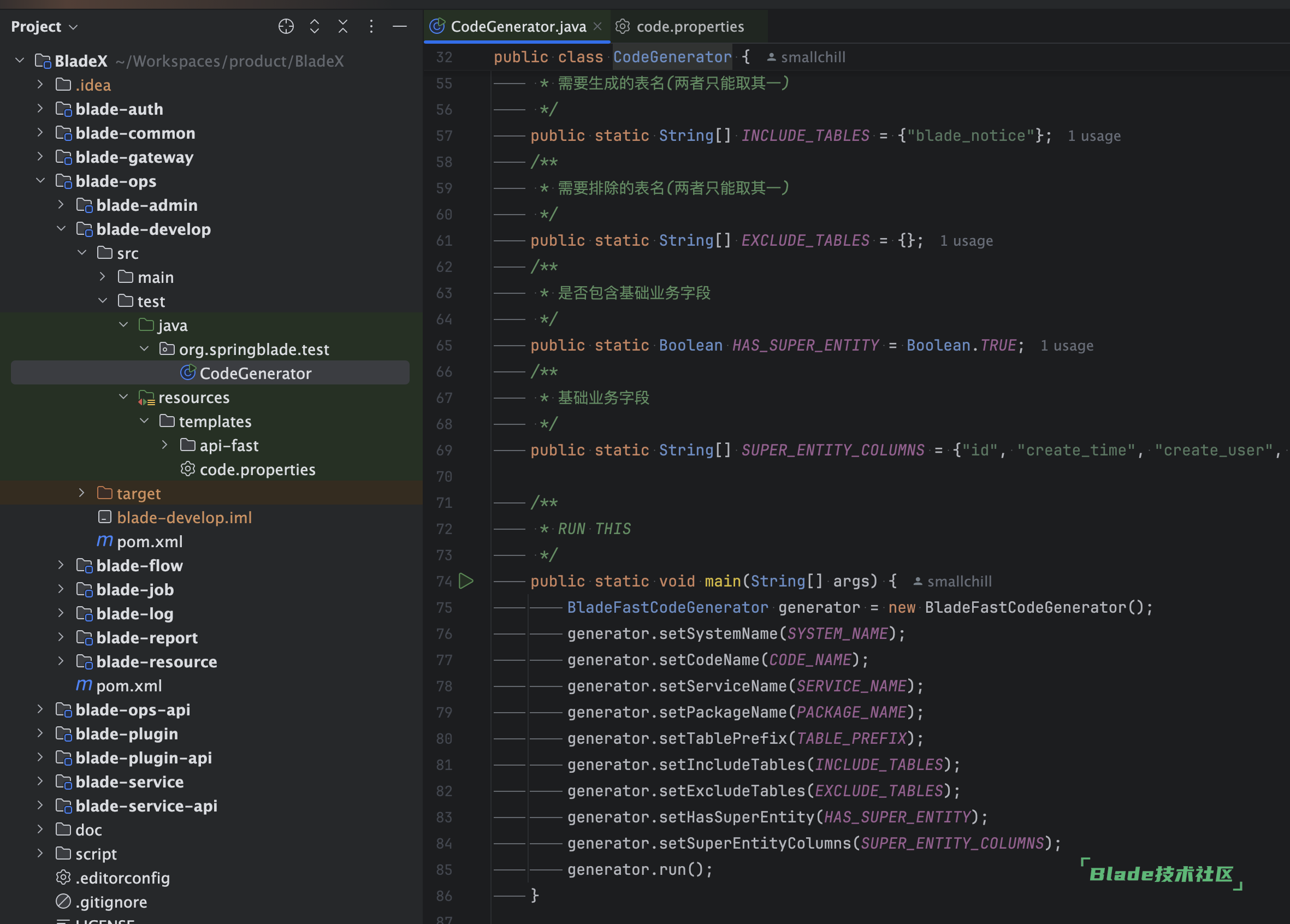Select the java test sources folder

click(163, 325)
